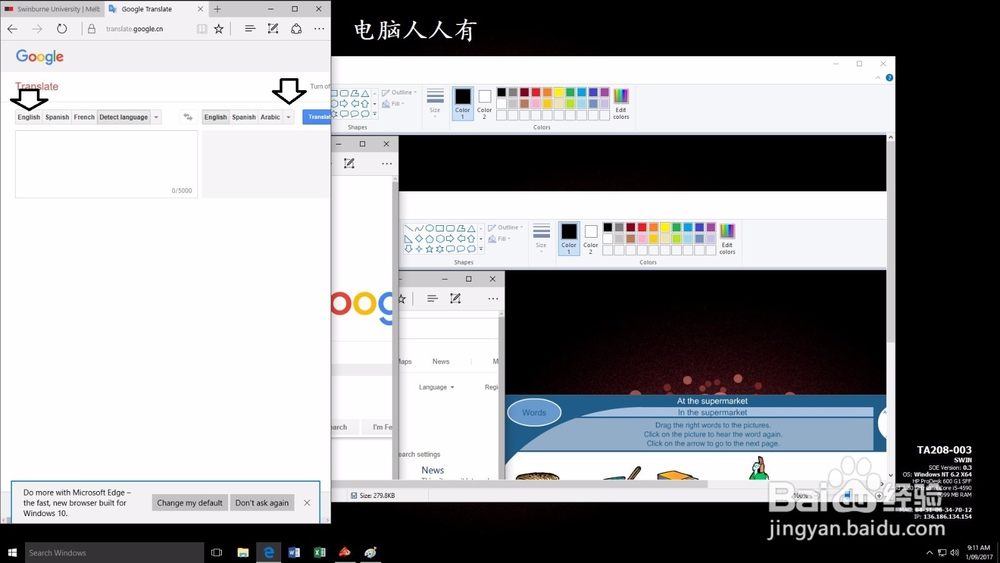The height and width of the screenshot is (563, 1000).
Task: Select up arrow shape in Paint
Action: 365,103
